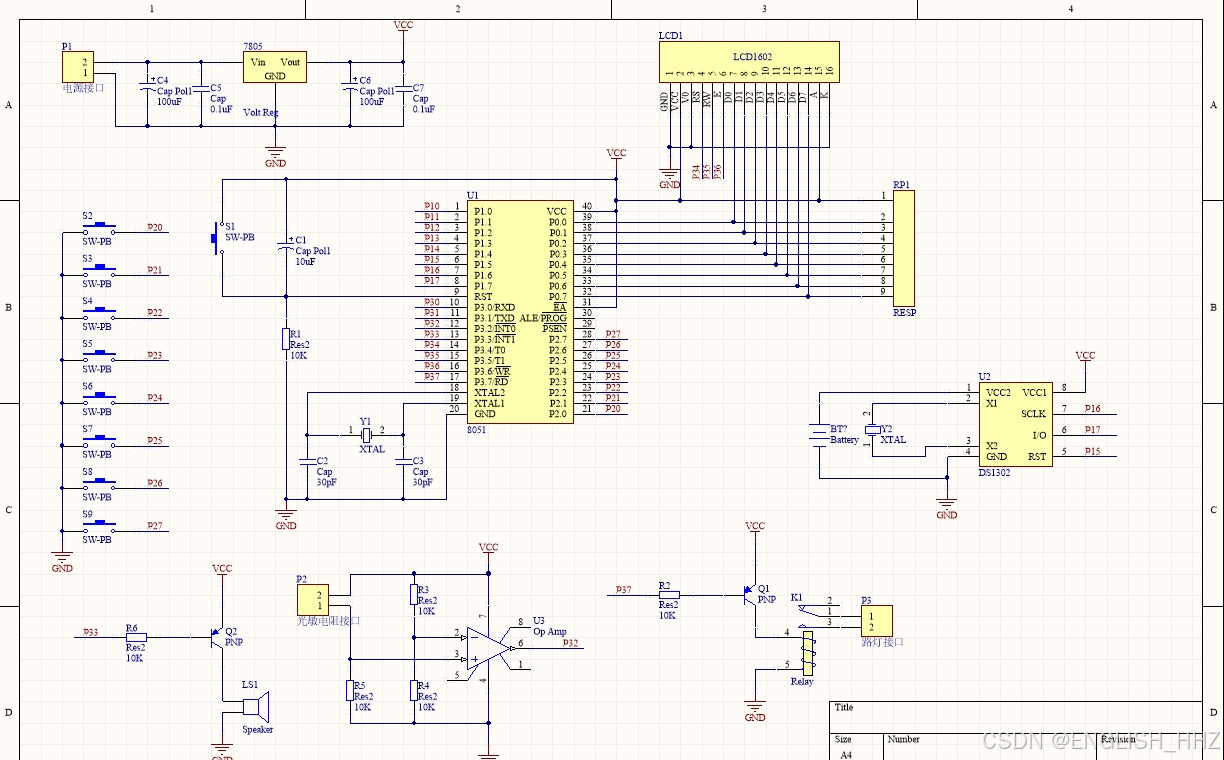Select capacitor C1 10uF symbol
1224x760 pixels.
[286, 244]
